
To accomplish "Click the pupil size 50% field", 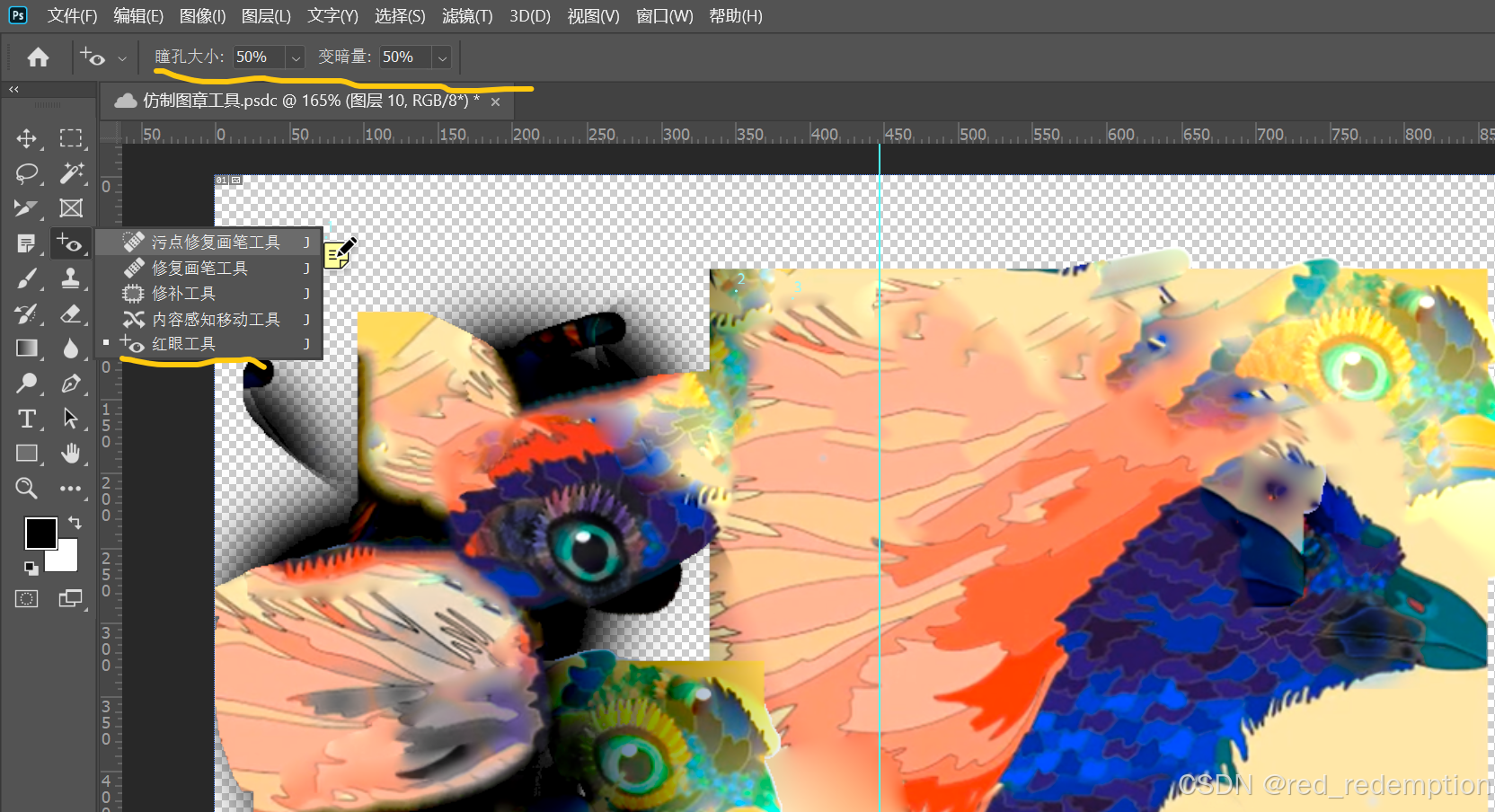I will [259, 57].
